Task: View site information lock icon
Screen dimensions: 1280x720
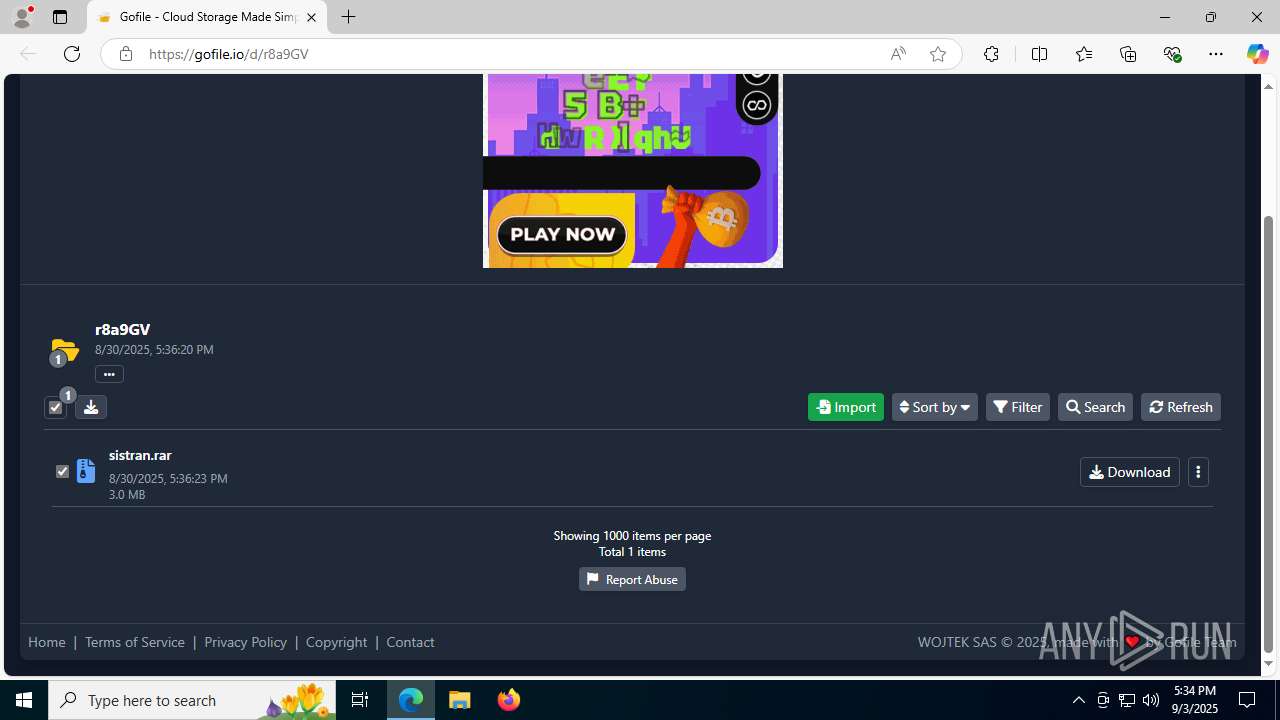Action: tap(126, 54)
